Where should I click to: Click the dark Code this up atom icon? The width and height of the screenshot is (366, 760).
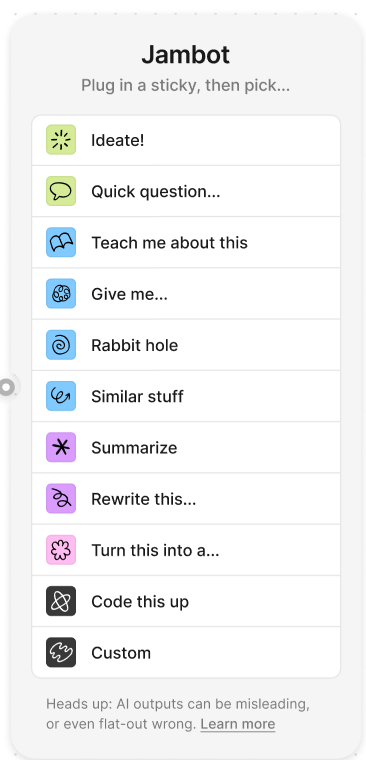[x=61, y=601]
